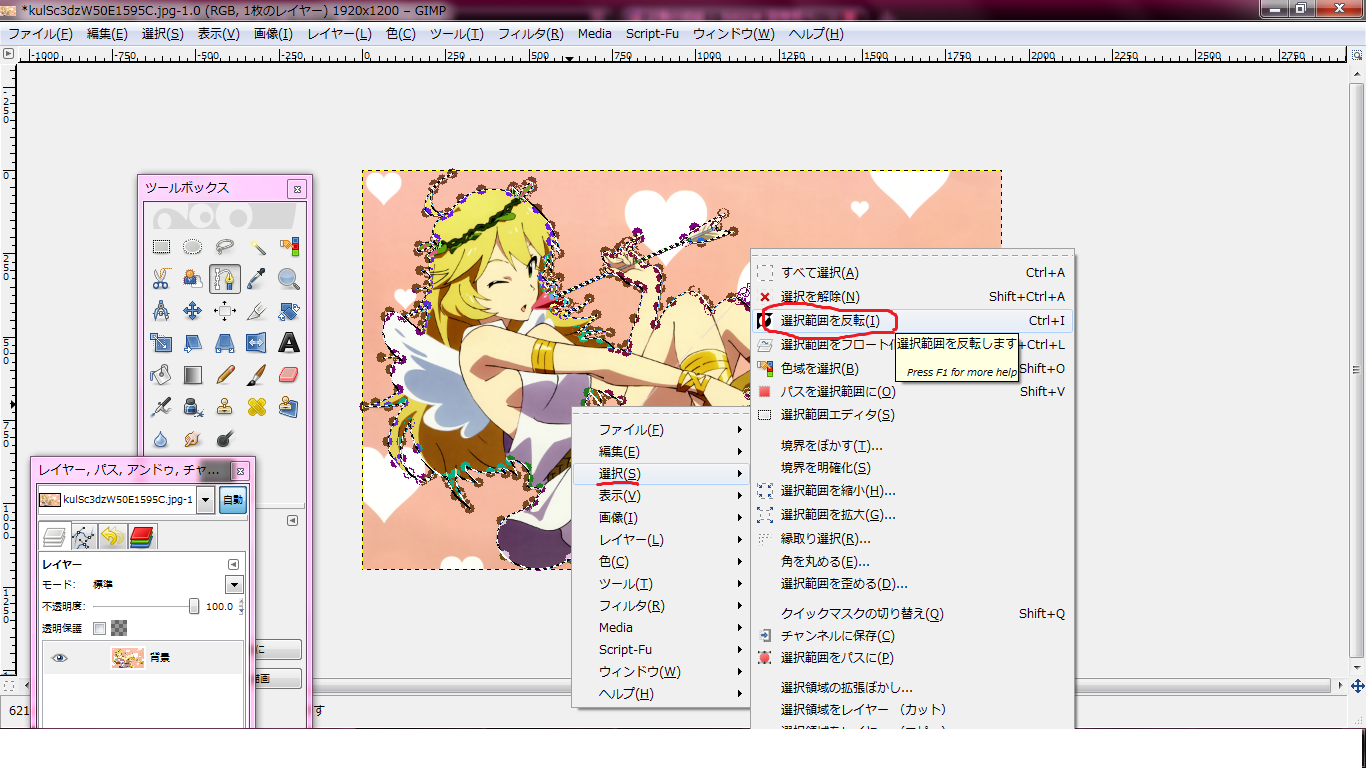Click the 自動 auto-follow button
This screenshot has width=1366, height=768.
pyautogui.click(x=233, y=500)
